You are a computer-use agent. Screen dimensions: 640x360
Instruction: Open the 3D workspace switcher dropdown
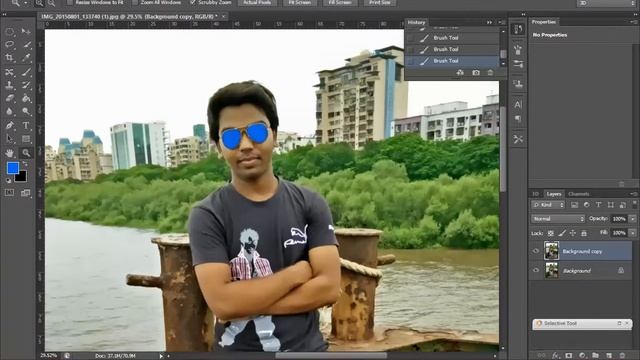pos(607,3)
